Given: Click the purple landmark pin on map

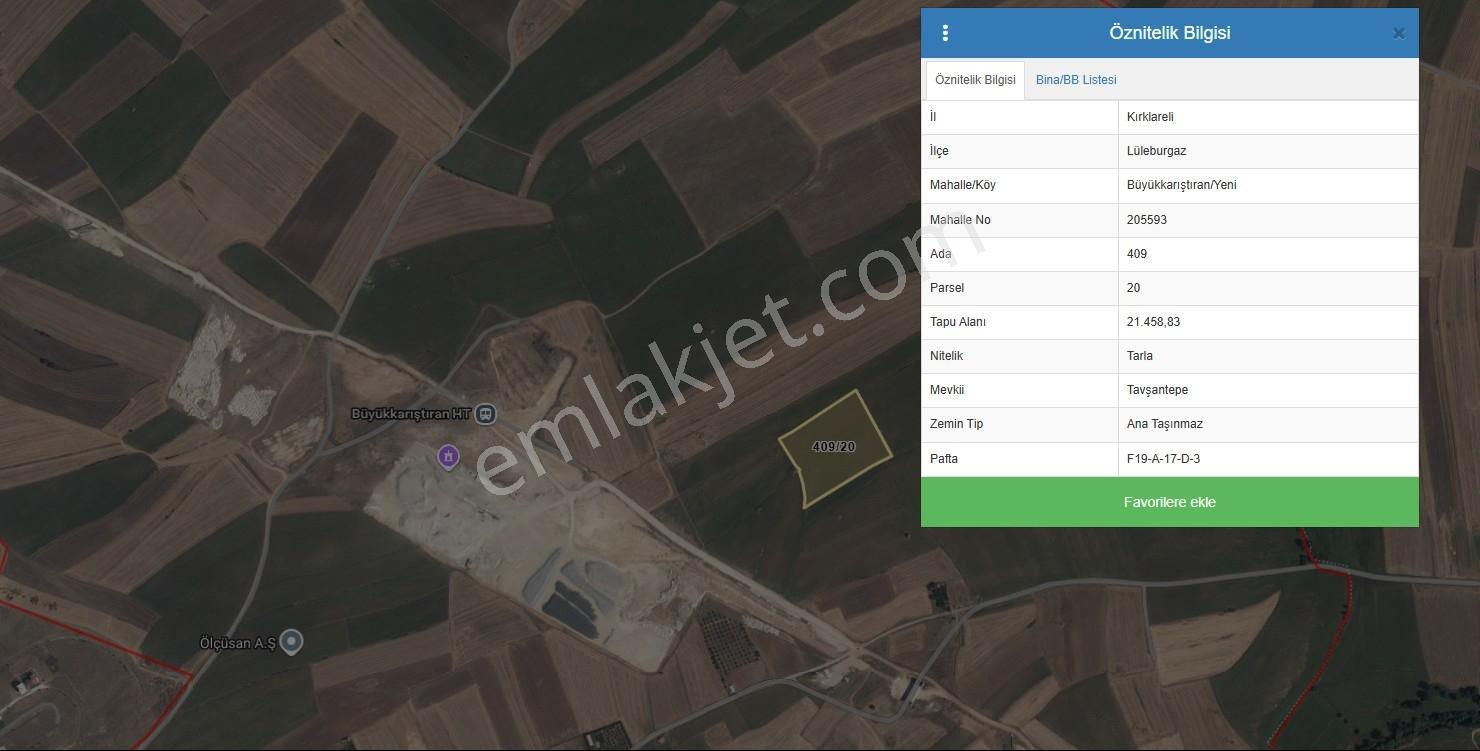Looking at the screenshot, I should (x=449, y=457).
